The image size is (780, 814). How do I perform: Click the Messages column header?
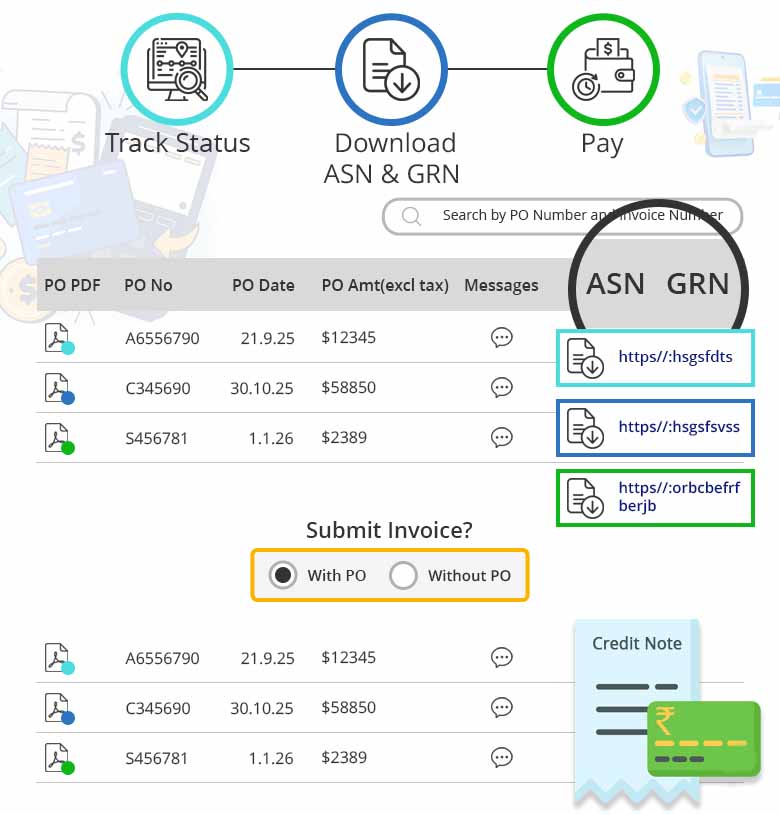click(x=501, y=286)
